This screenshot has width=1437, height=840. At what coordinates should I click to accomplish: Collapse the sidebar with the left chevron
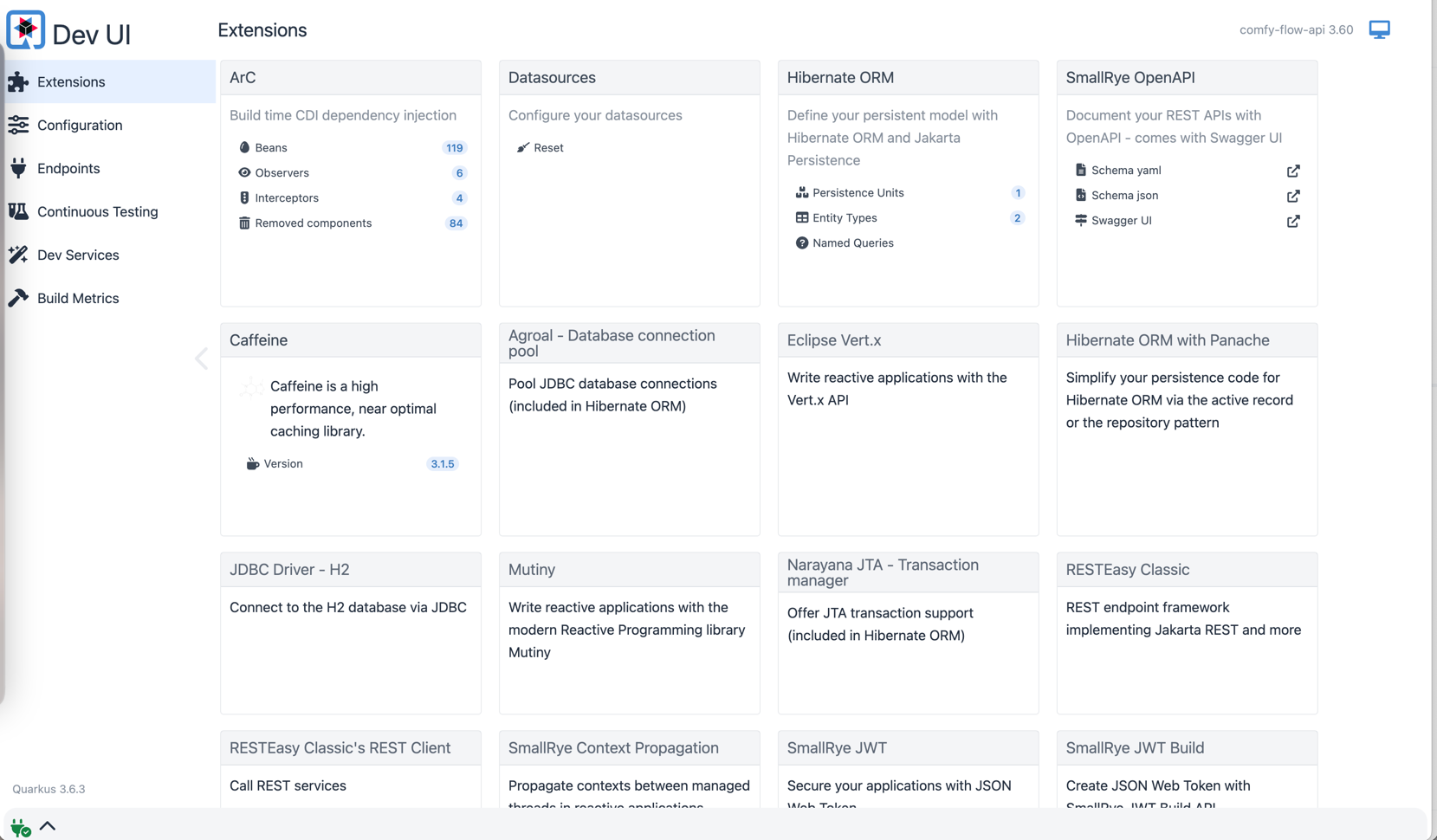coord(201,359)
